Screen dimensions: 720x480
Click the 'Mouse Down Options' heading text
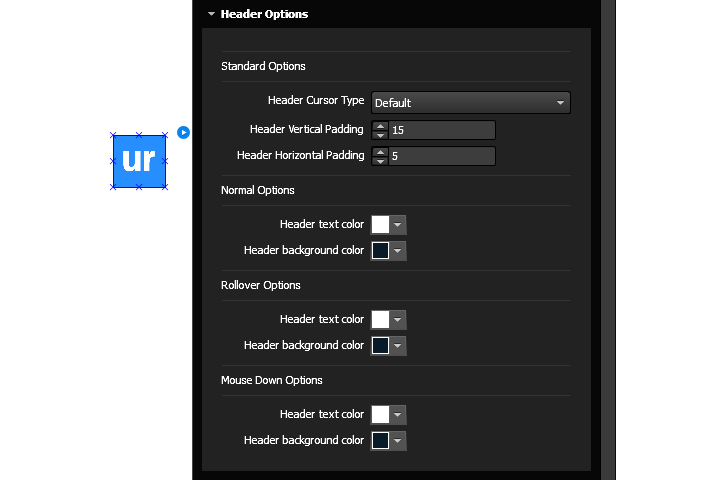click(271, 380)
